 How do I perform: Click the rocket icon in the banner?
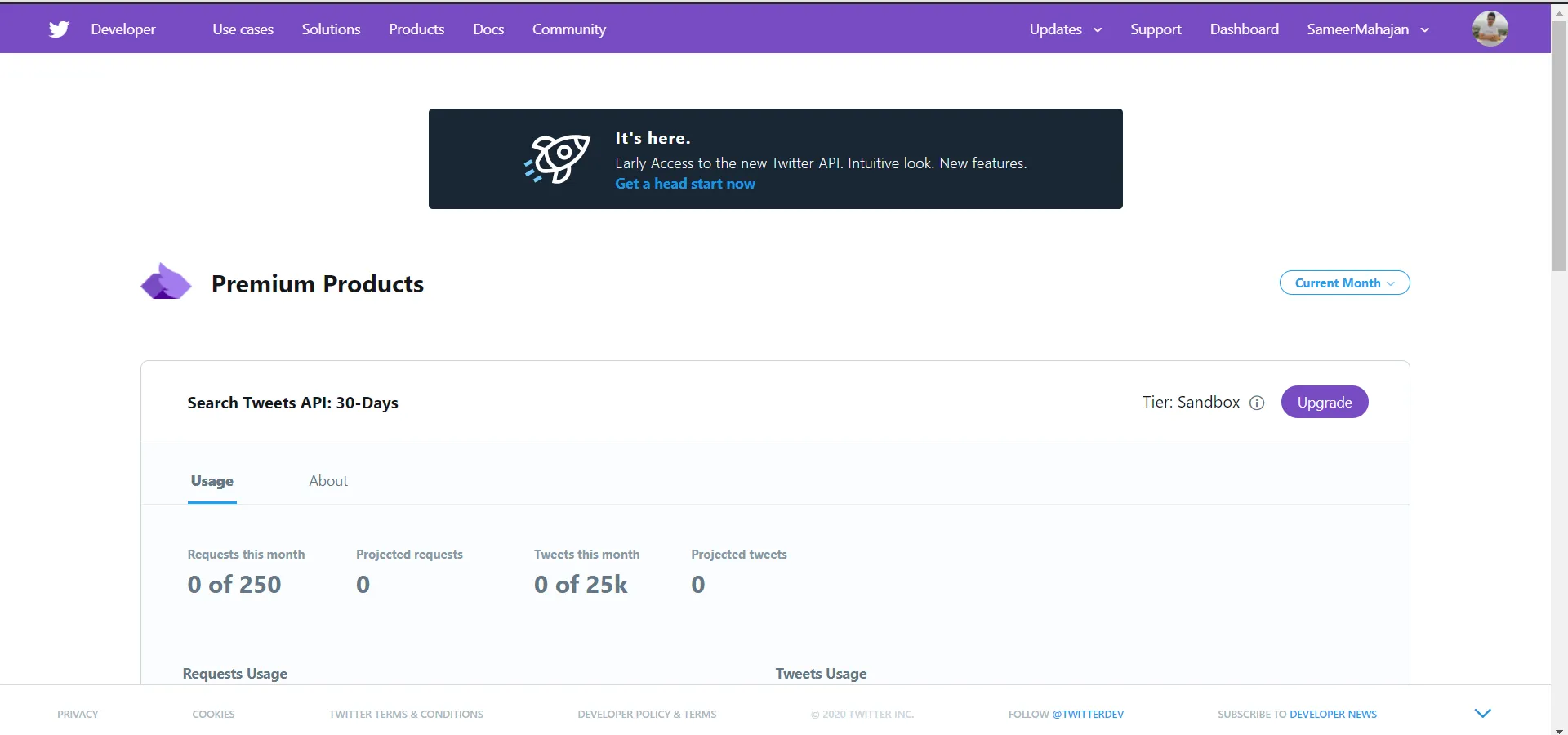(x=556, y=158)
